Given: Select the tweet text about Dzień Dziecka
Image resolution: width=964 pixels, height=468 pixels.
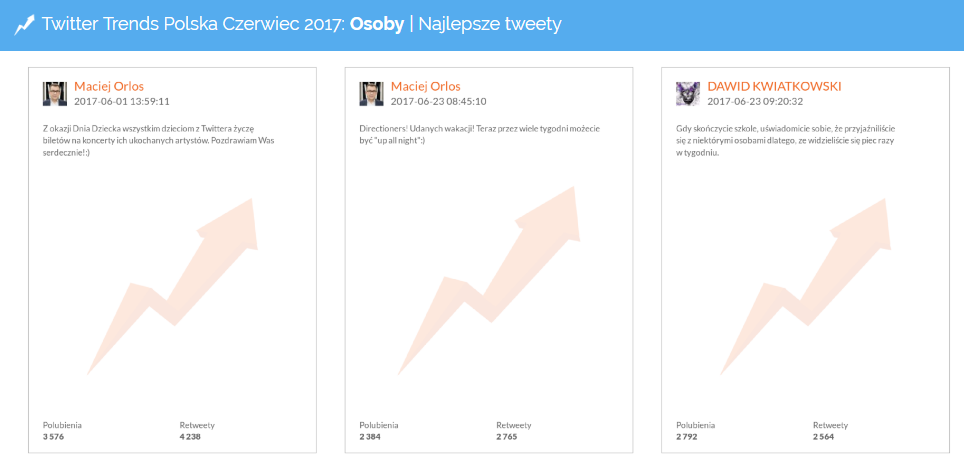Looking at the screenshot, I should click(x=158, y=140).
